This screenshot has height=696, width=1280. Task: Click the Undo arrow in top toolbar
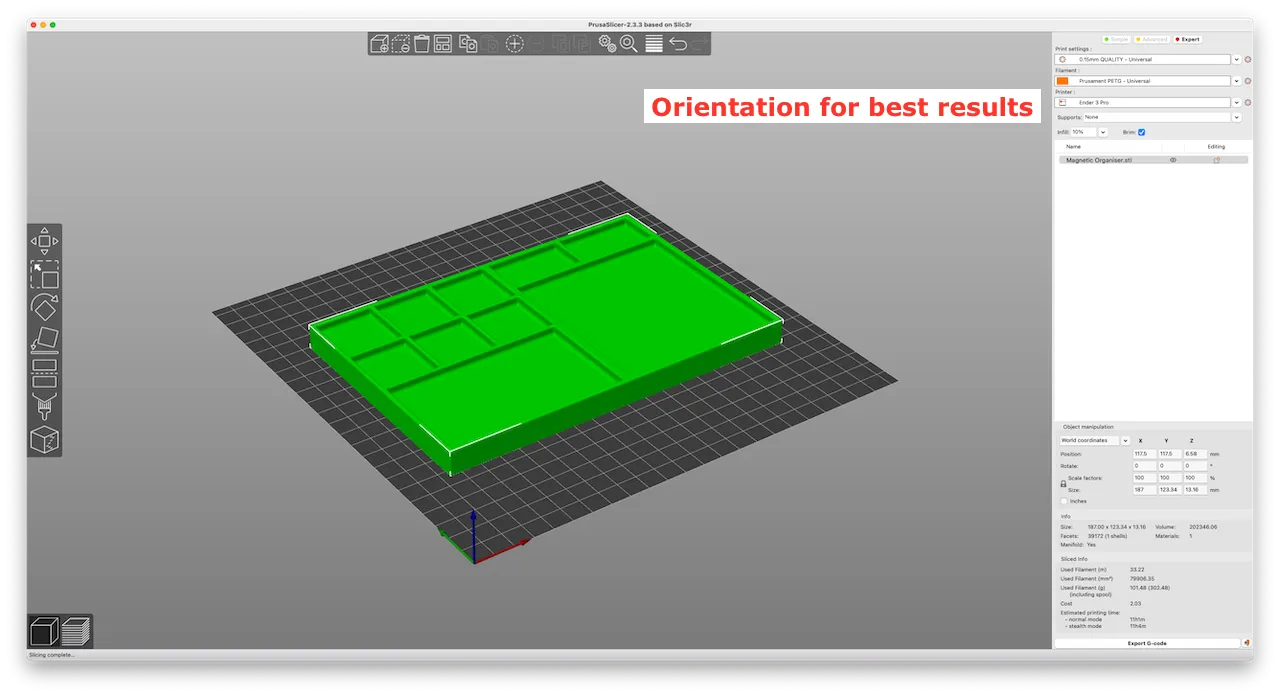(678, 43)
